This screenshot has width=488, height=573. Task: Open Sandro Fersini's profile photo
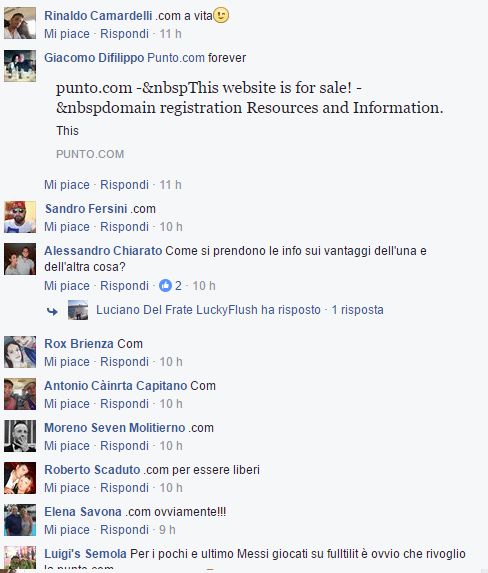coord(20,217)
